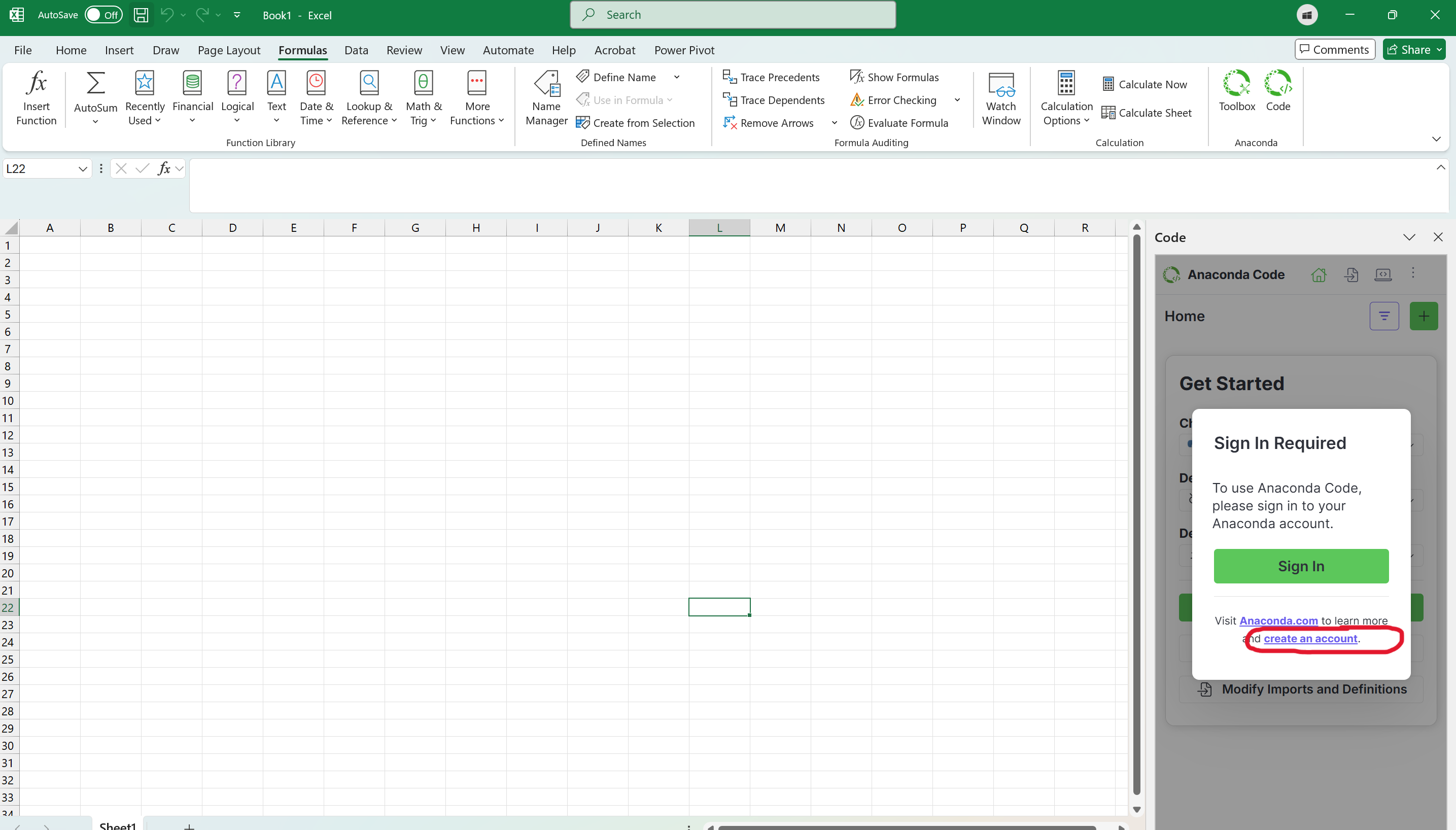Expand the Define Name dropdown arrow
This screenshot has width=1456, height=830.
(677, 77)
